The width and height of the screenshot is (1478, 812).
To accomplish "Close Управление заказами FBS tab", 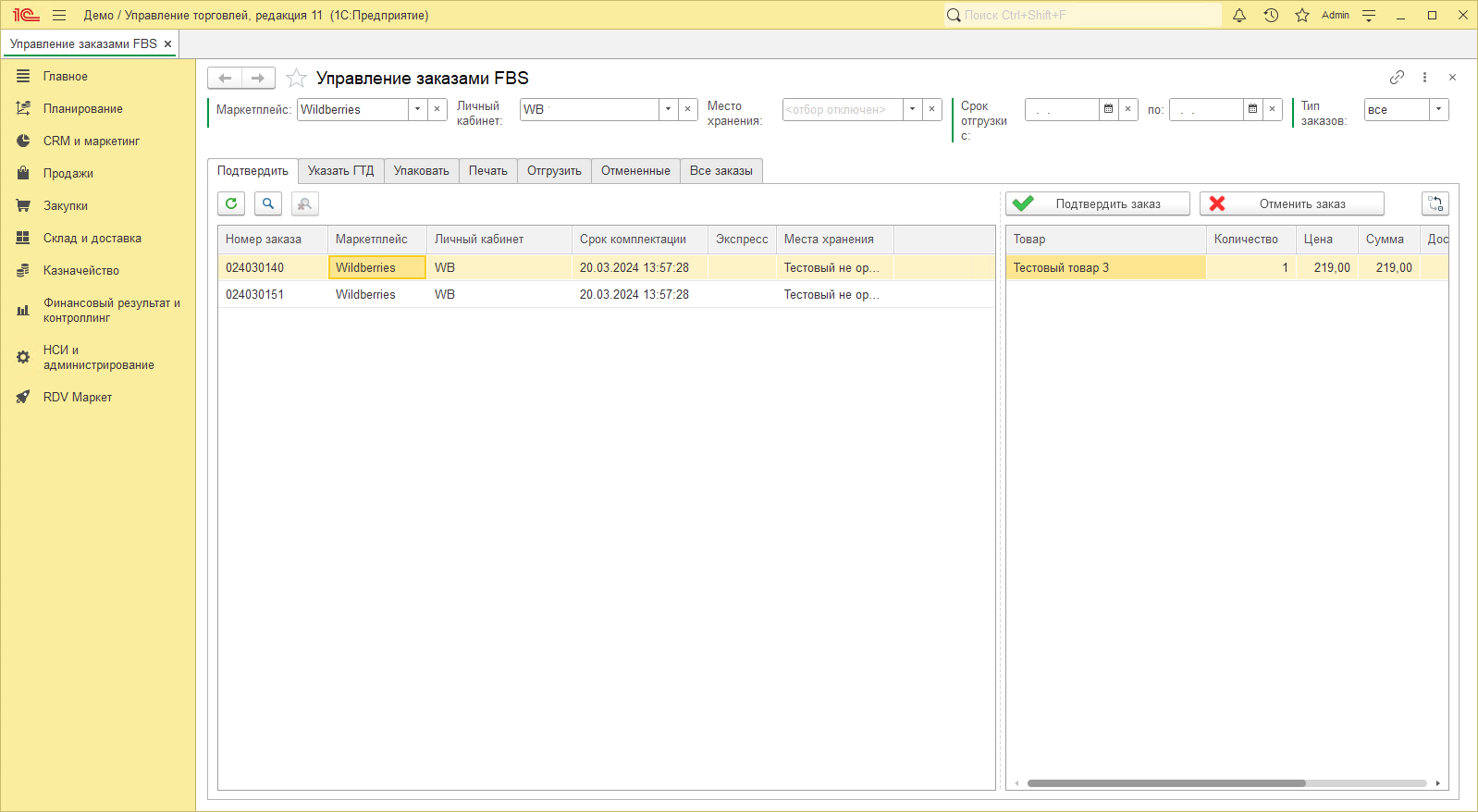I will coord(167,43).
